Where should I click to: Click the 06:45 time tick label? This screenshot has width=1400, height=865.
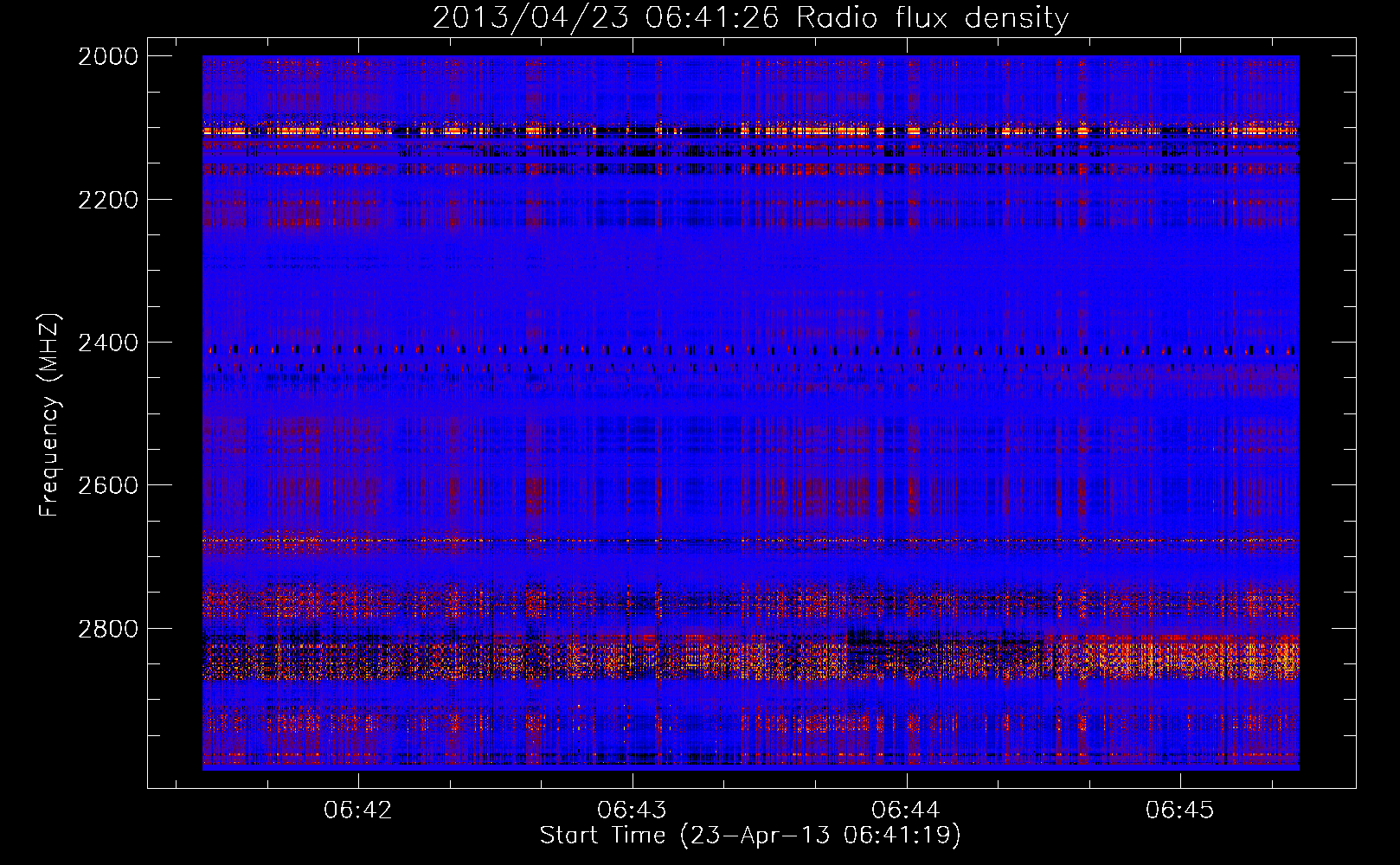click(1180, 810)
